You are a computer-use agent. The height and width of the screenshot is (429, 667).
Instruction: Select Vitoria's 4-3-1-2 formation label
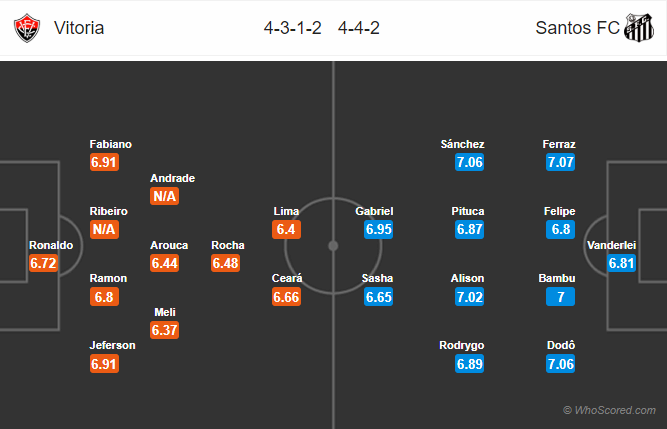coord(290,28)
